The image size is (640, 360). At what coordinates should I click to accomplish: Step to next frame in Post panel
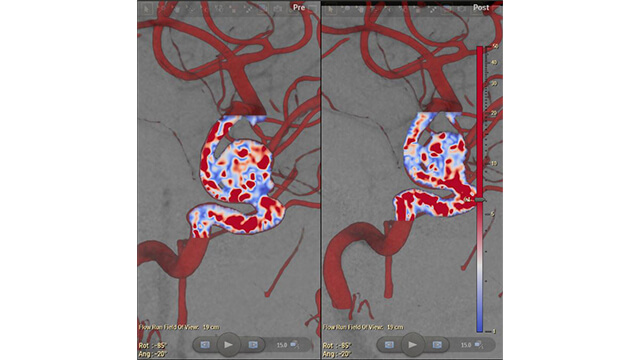[437, 345]
